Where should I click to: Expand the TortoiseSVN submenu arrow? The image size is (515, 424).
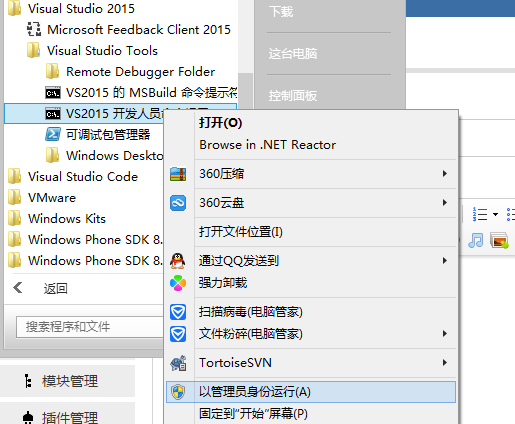[445, 363]
